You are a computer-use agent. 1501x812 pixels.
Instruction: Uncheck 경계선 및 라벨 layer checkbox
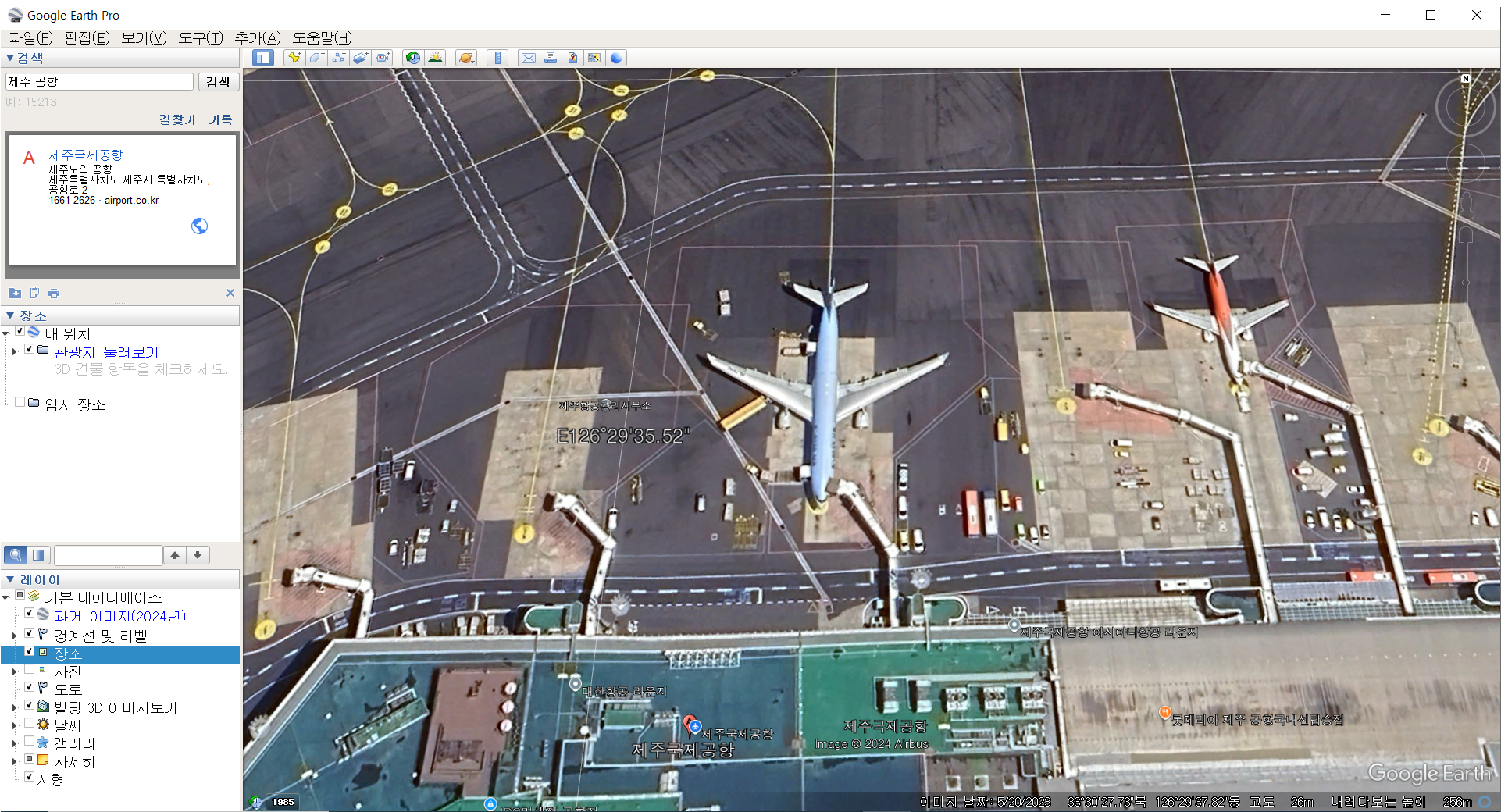[x=30, y=633]
